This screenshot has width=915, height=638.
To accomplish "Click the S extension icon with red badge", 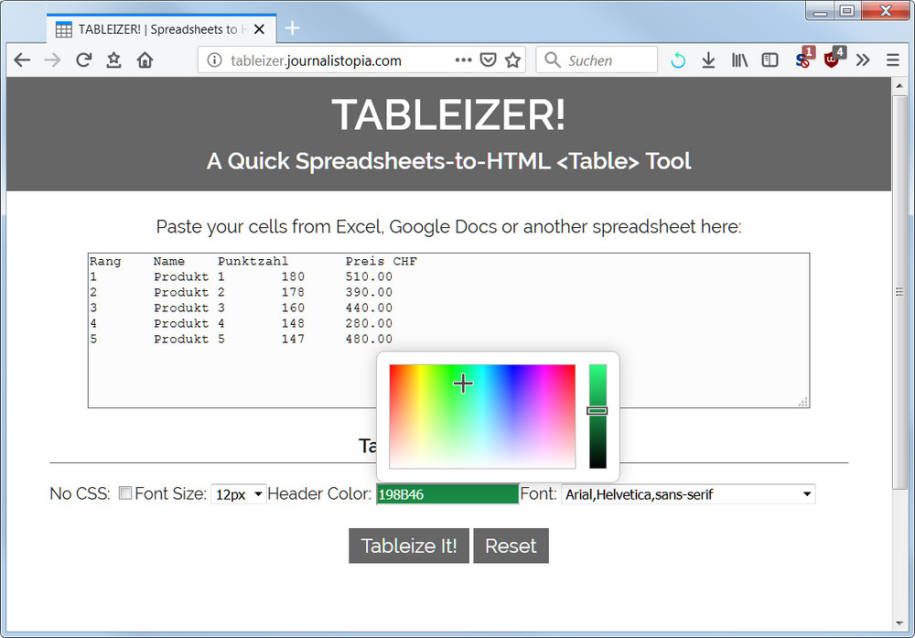I will click(x=803, y=59).
